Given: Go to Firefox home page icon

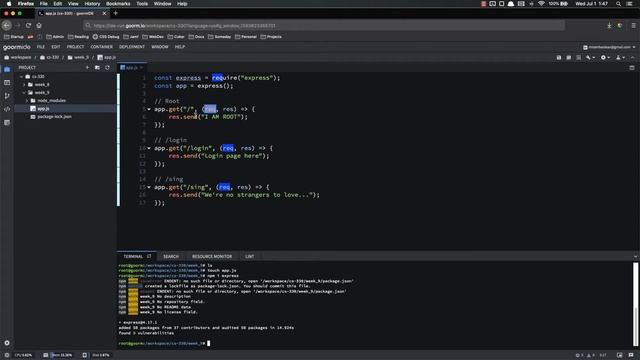Looking at the screenshot, I should pos(39,25).
